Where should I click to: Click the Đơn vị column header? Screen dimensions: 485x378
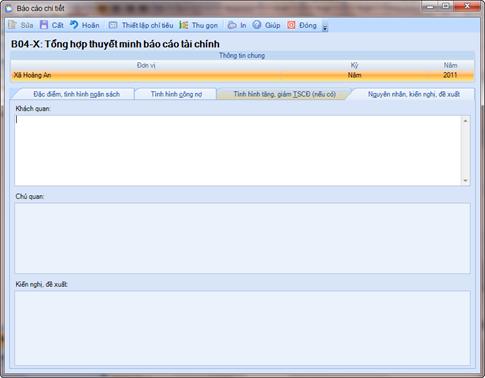(x=146, y=65)
